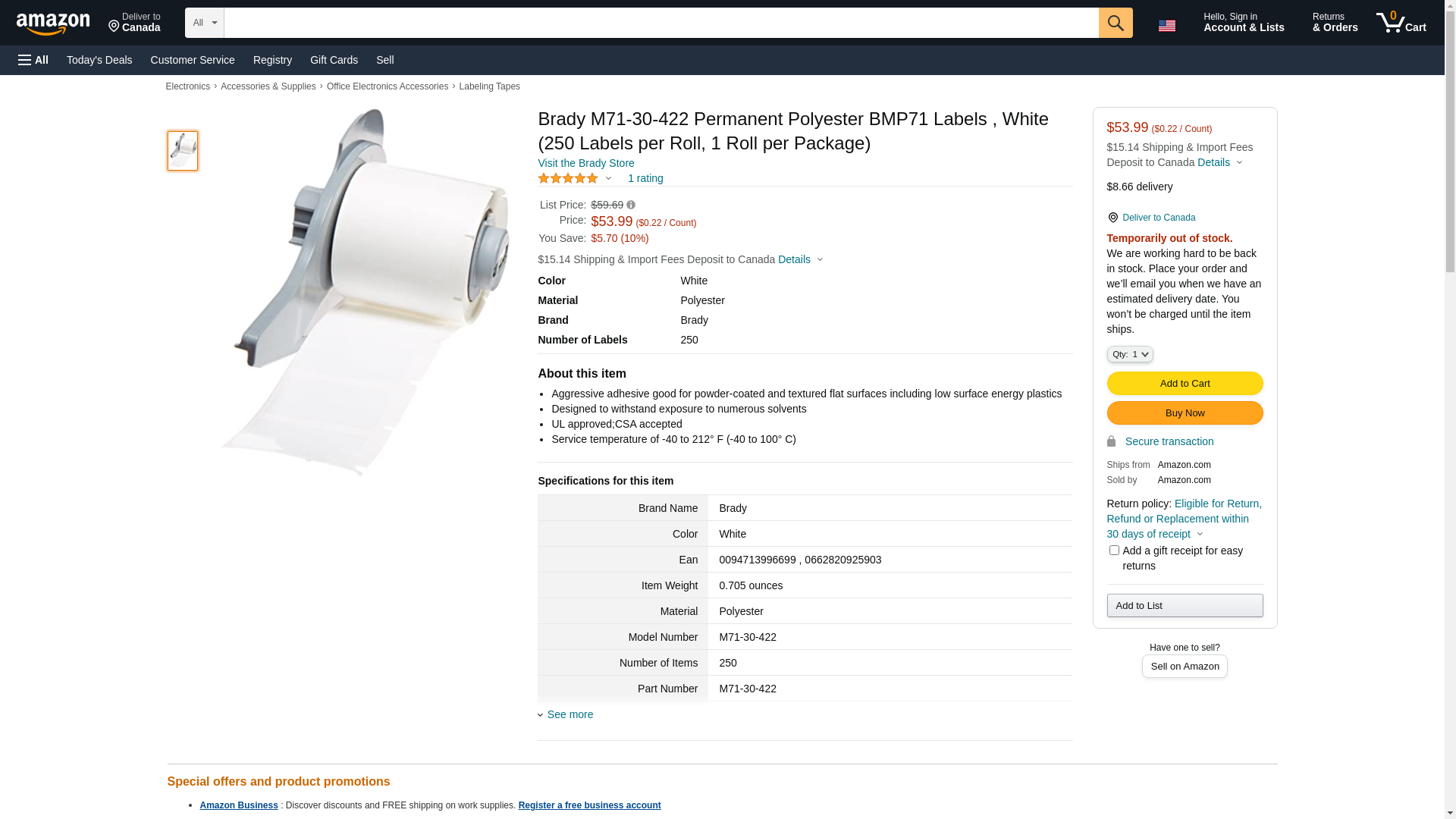
Task: Go to Gift Cards in the navigation bar
Action: pos(334,60)
